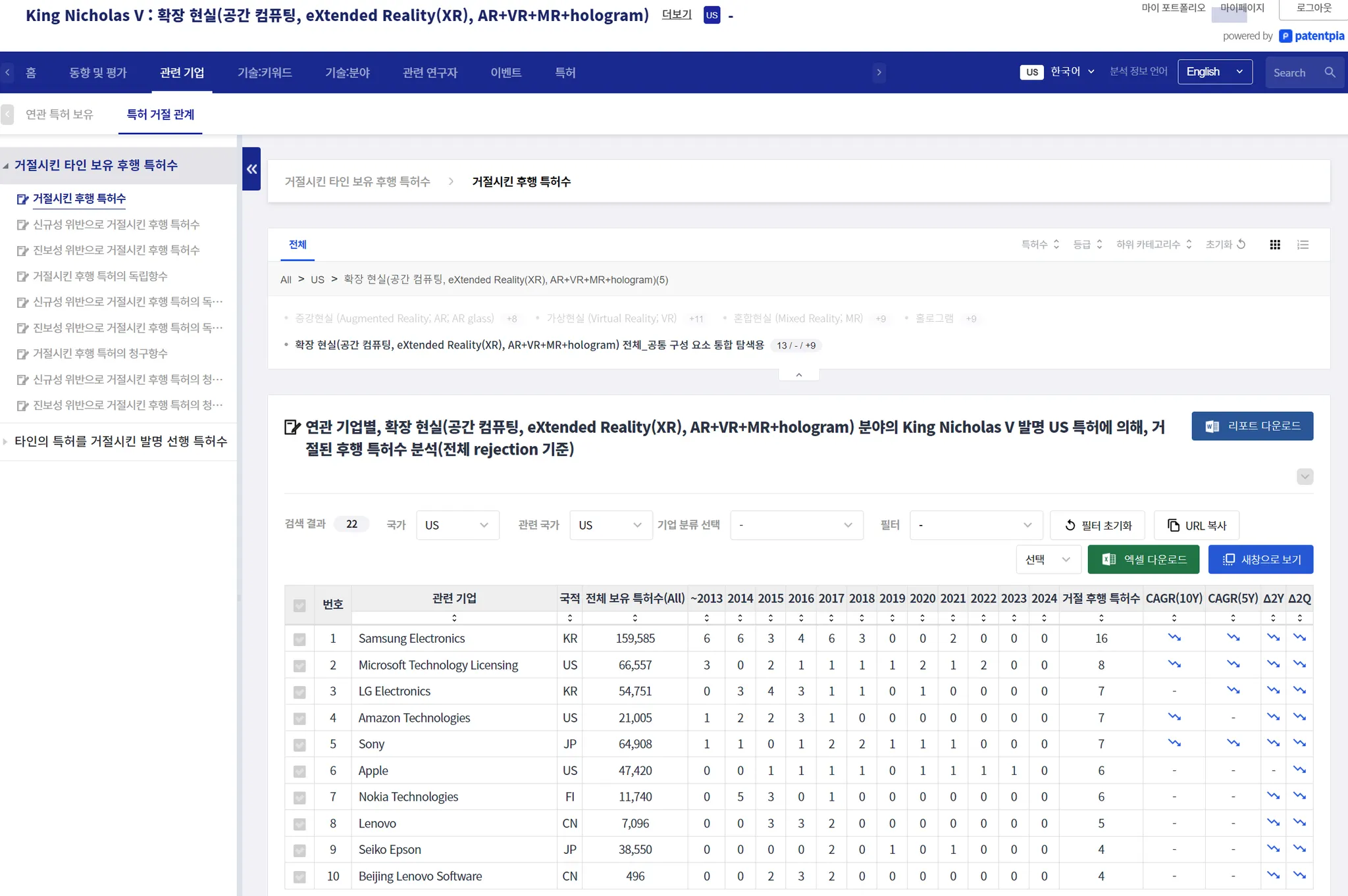Open the 기업 분류 선택 dropdown
Screen dimensions: 1348x896
tap(796, 525)
